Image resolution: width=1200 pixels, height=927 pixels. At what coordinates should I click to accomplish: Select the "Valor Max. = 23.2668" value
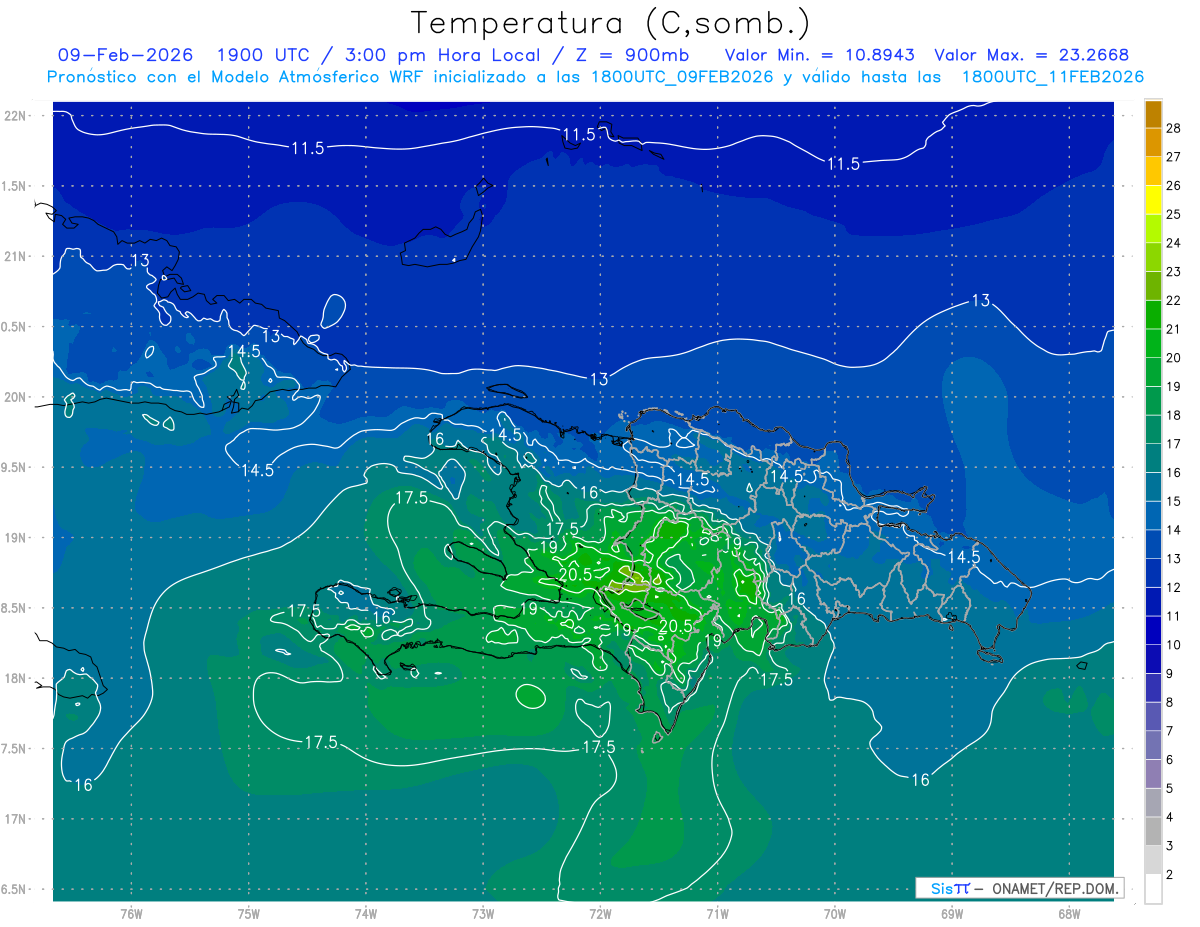point(1032,55)
